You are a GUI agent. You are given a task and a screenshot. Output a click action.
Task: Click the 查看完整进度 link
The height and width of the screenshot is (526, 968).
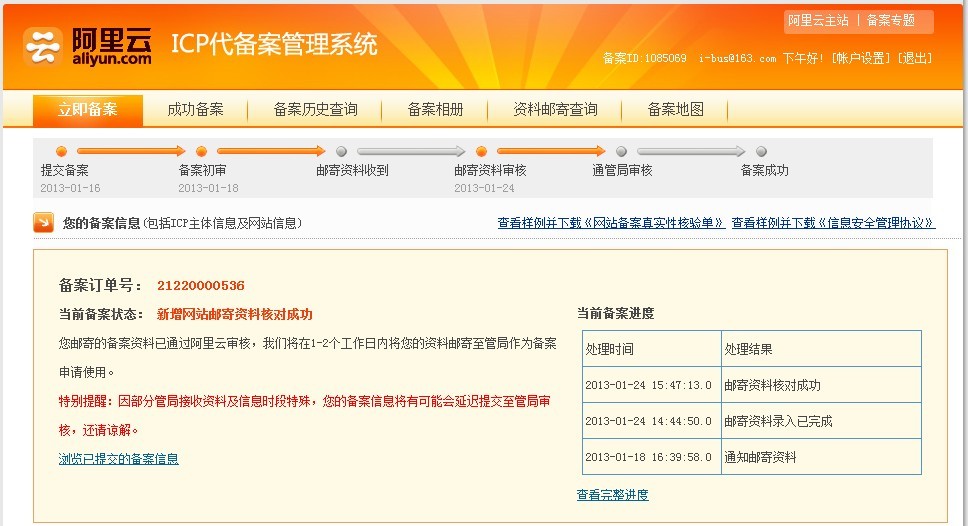[x=612, y=495]
